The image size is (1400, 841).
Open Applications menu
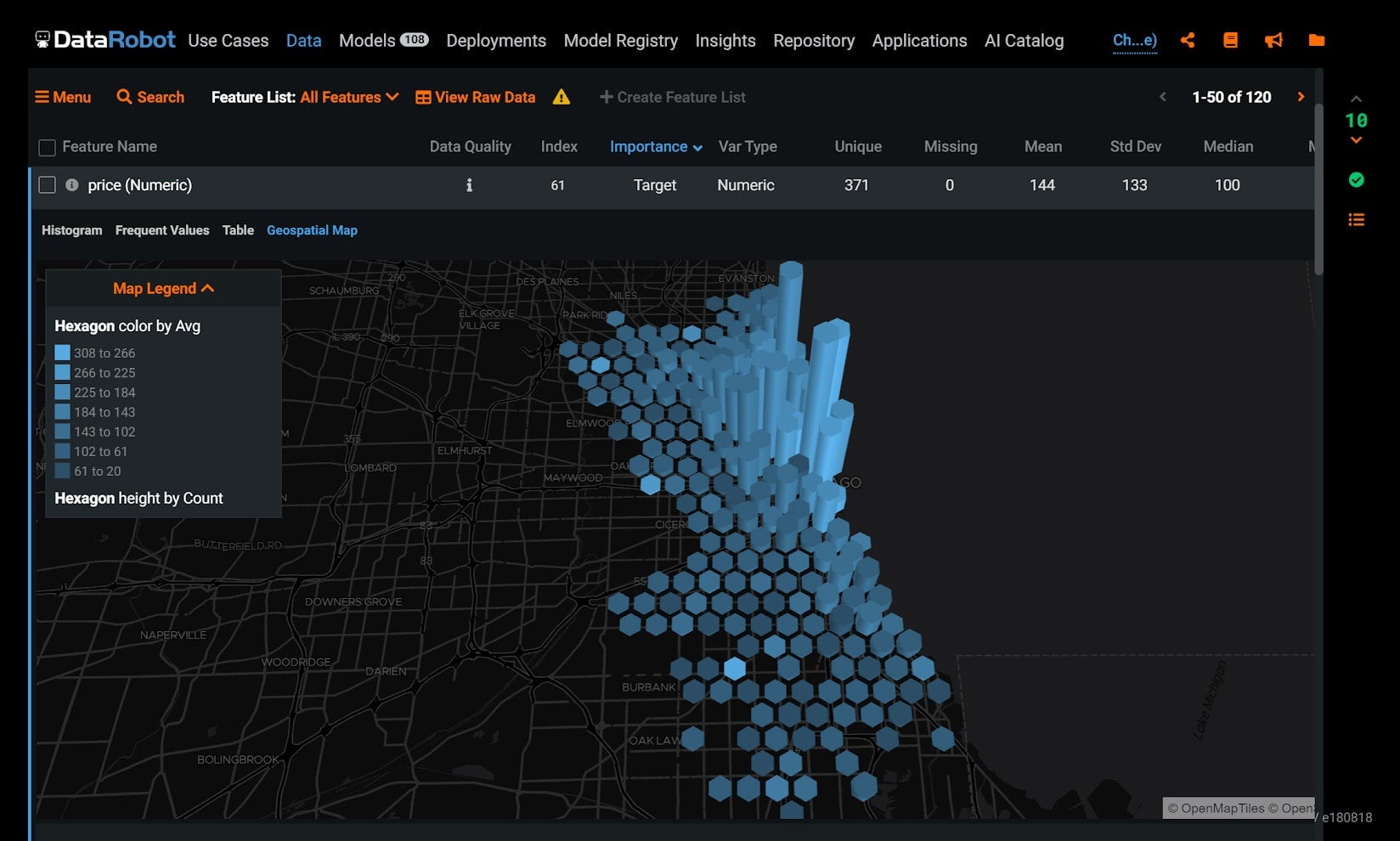919,40
